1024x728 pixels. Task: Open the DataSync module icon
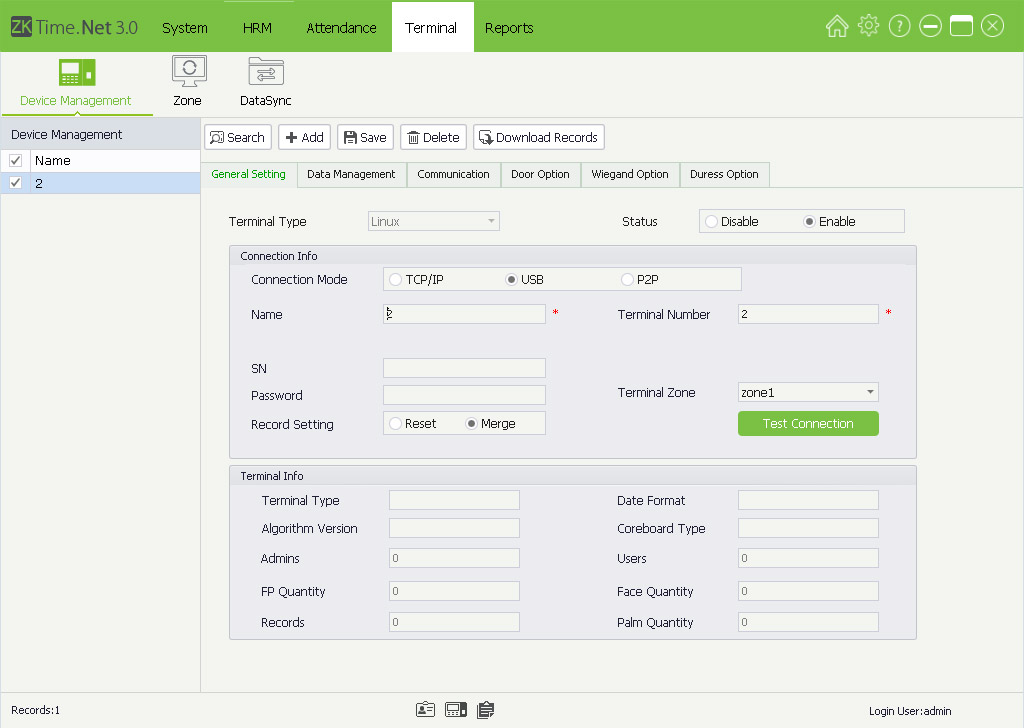(x=266, y=73)
